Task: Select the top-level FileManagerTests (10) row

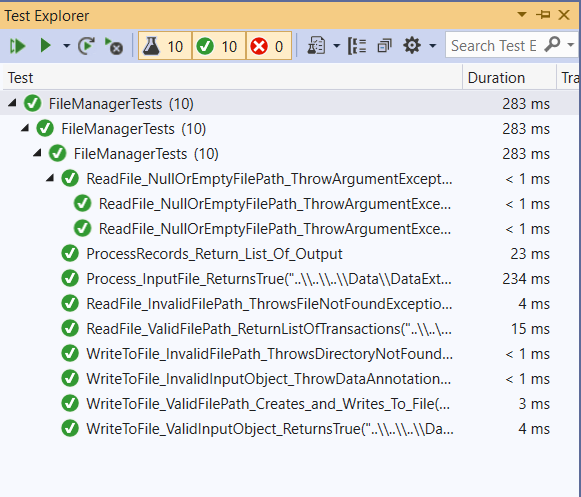Action: (289, 103)
